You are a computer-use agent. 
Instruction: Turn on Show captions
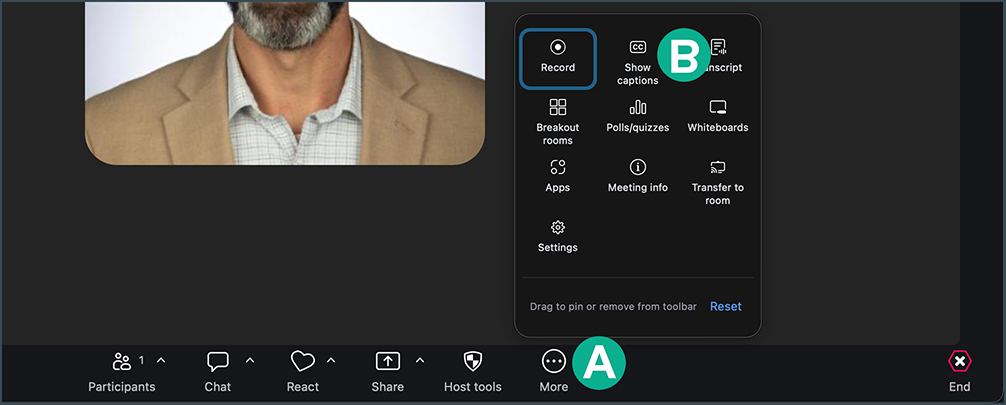coord(637,63)
